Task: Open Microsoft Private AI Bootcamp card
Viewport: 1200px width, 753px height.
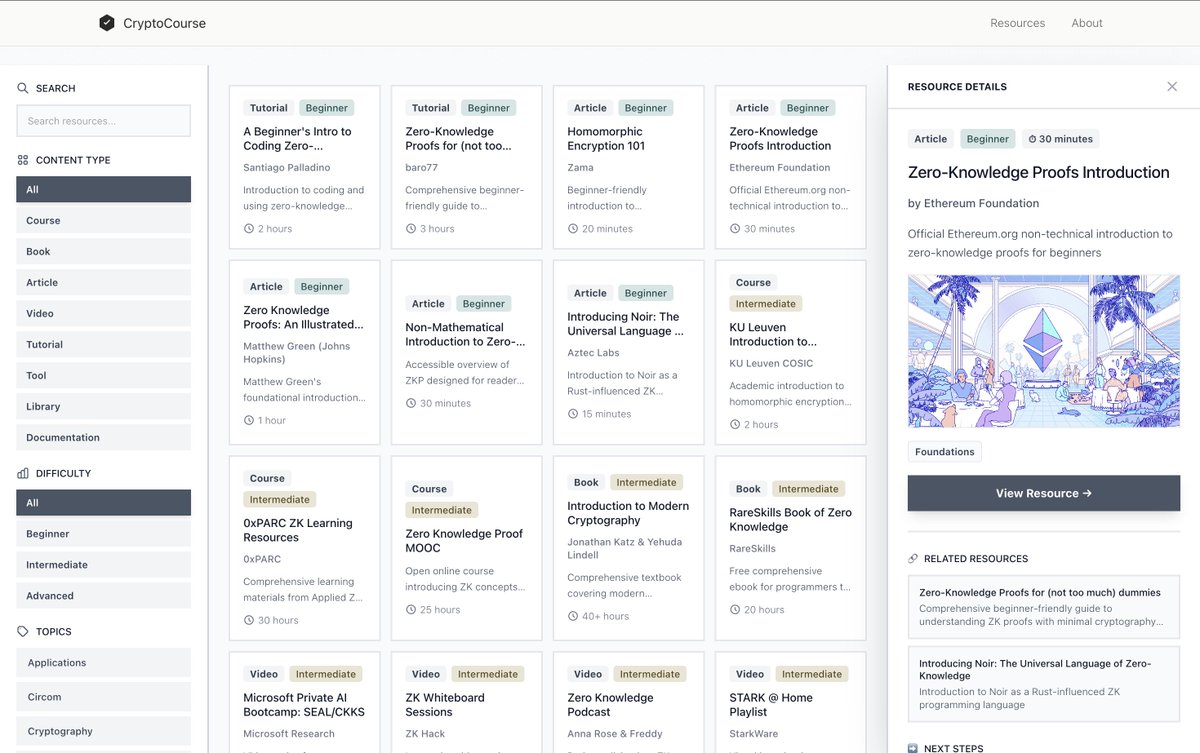Action: [x=304, y=702]
